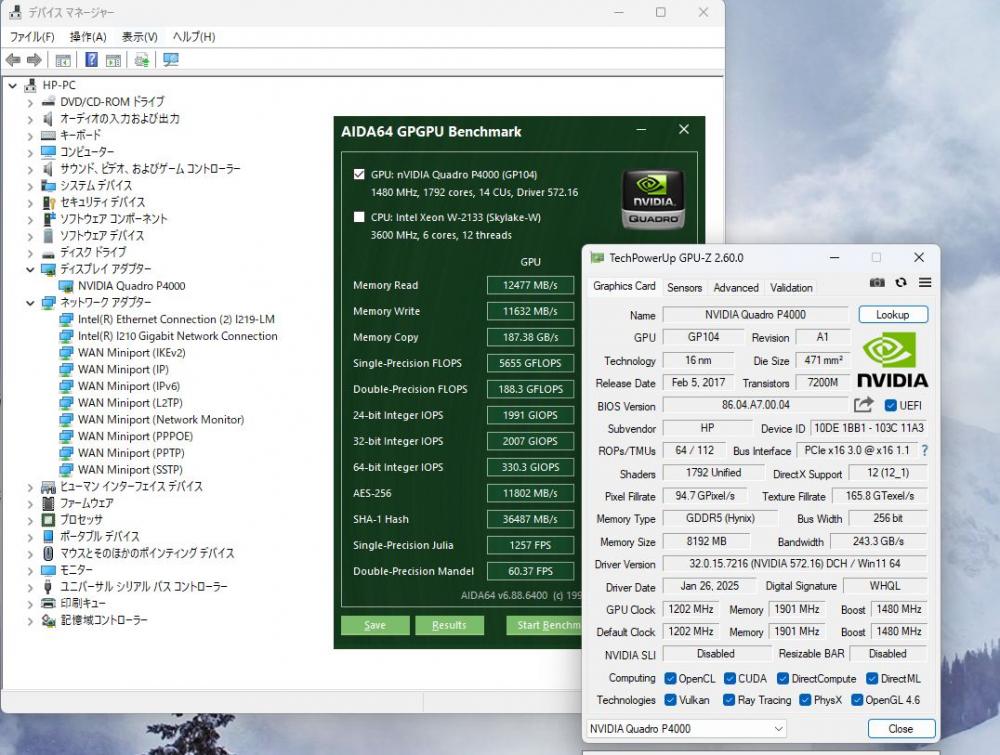The height and width of the screenshot is (755, 1000).
Task: Expand the プロセッサ node
Action: point(30,520)
